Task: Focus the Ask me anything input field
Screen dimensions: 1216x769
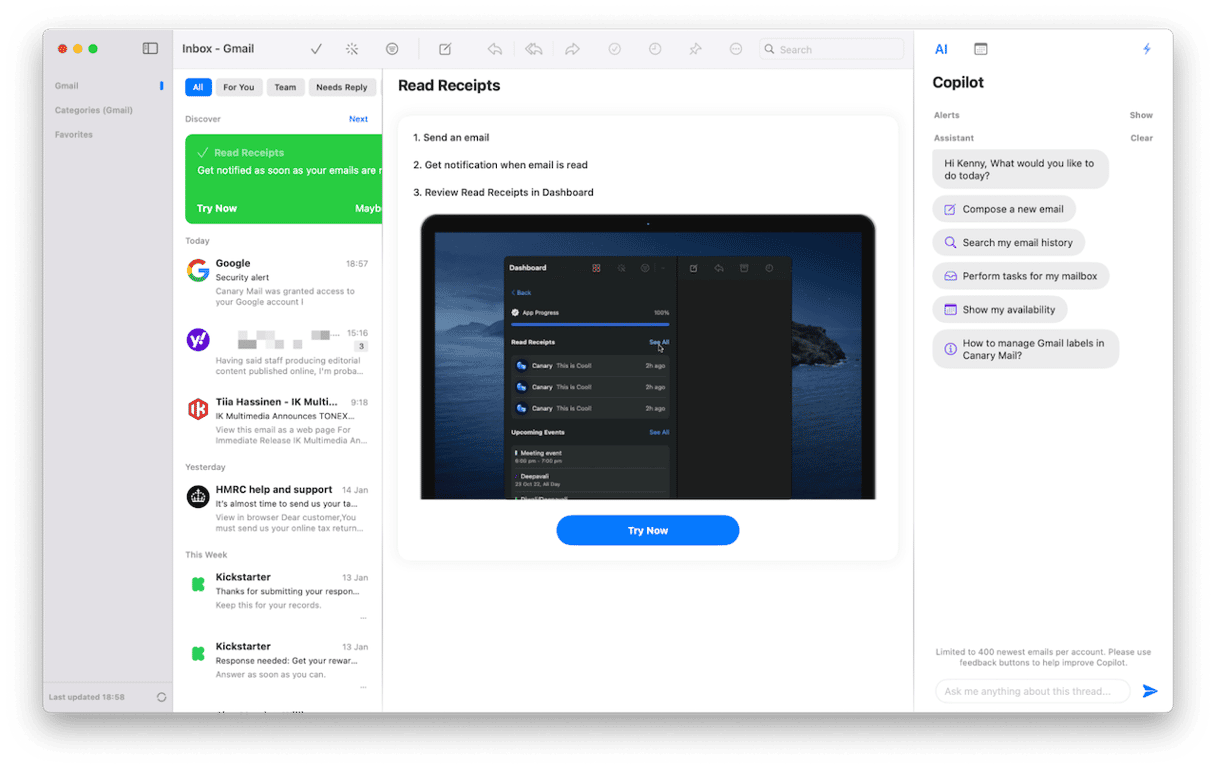Action: coord(1033,691)
